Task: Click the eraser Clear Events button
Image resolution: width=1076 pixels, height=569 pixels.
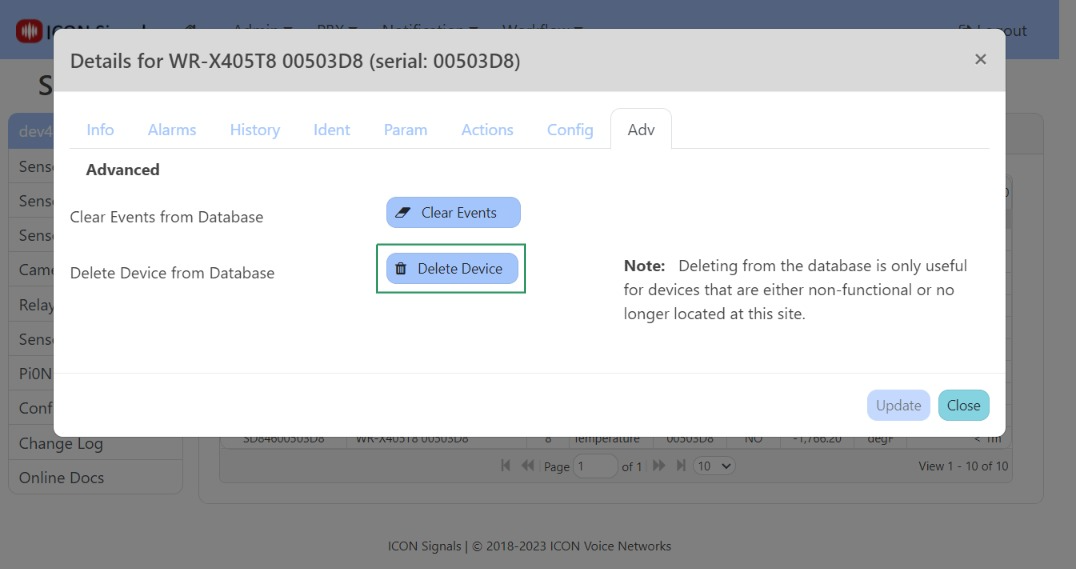Action: (x=453, y=213)
